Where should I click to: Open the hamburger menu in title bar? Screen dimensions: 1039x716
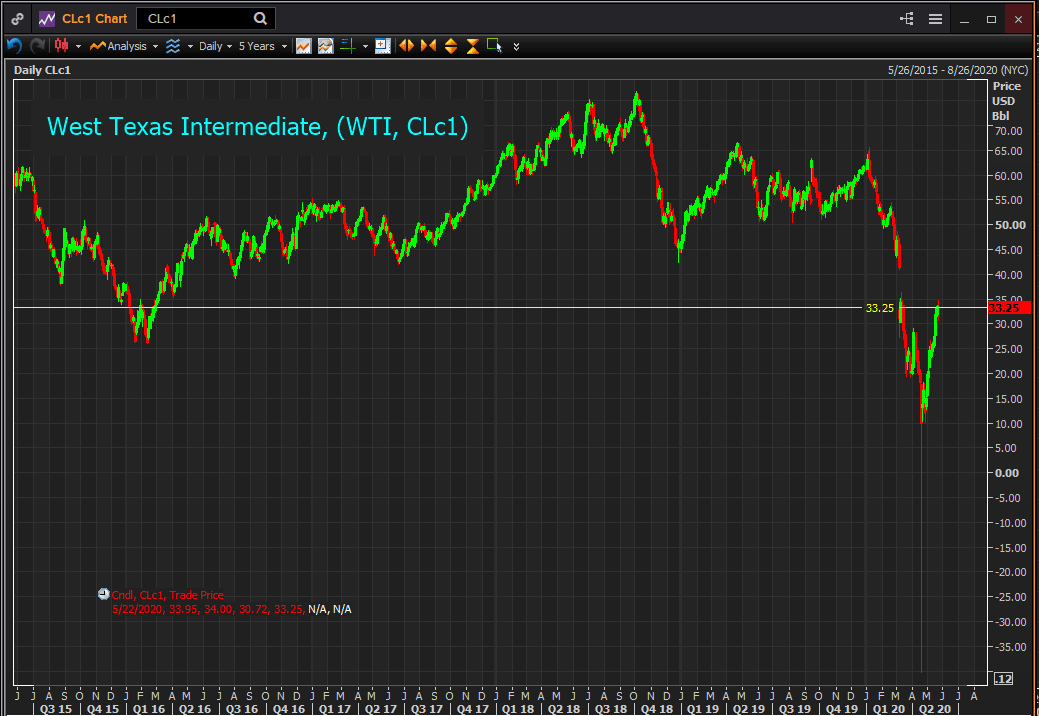[935, 19]
